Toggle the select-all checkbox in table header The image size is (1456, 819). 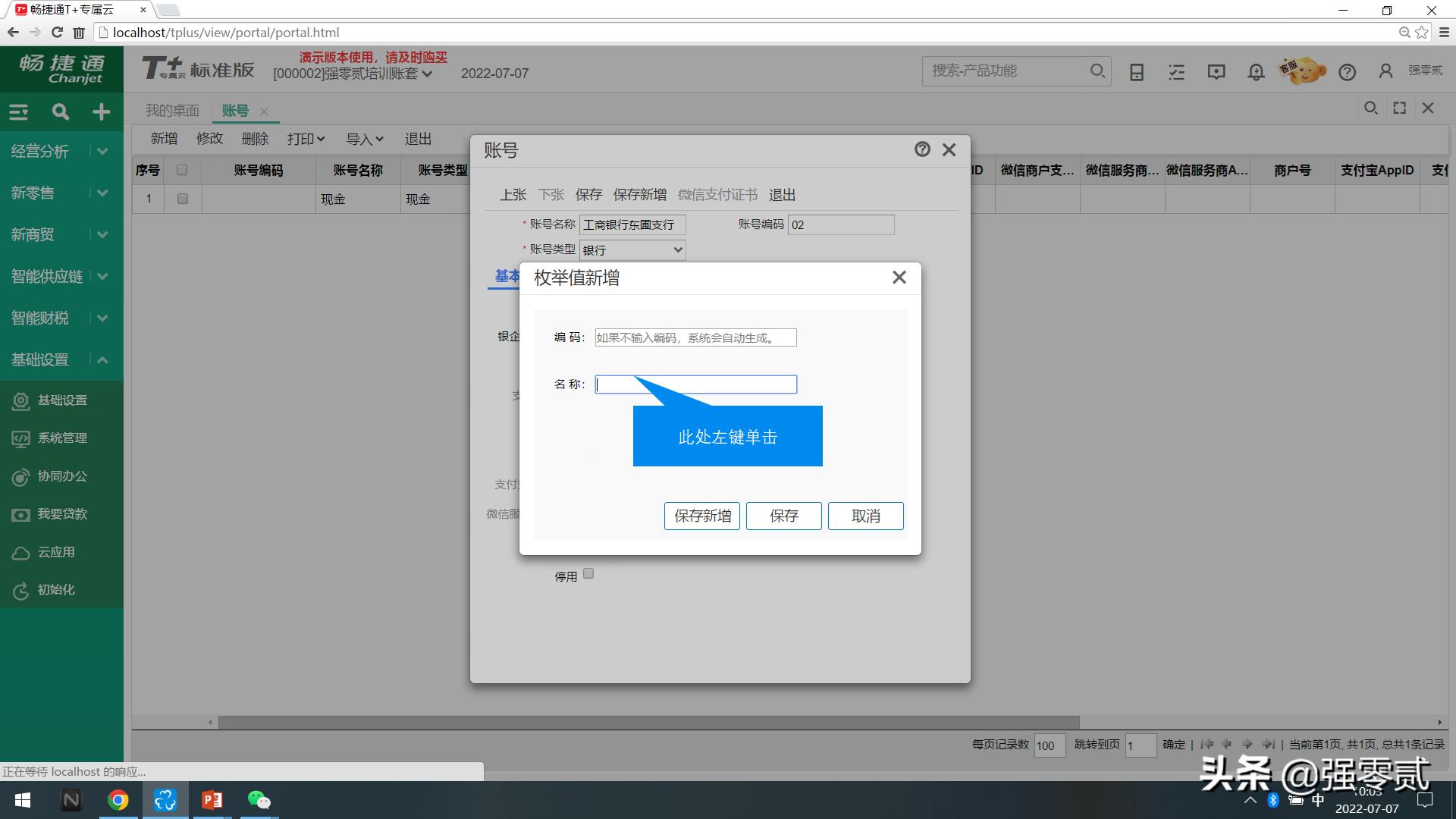point(182,170)
